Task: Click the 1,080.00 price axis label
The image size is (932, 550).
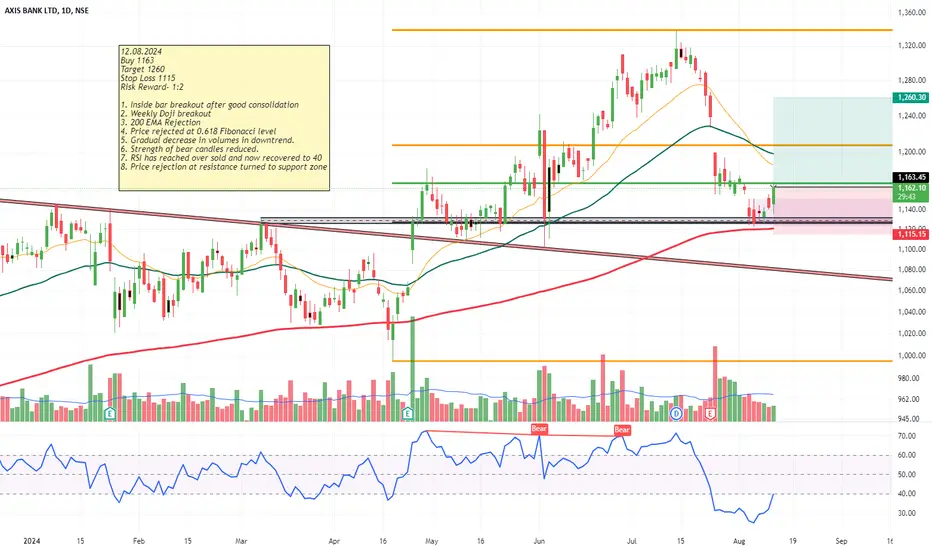Action: pos(911,270)
